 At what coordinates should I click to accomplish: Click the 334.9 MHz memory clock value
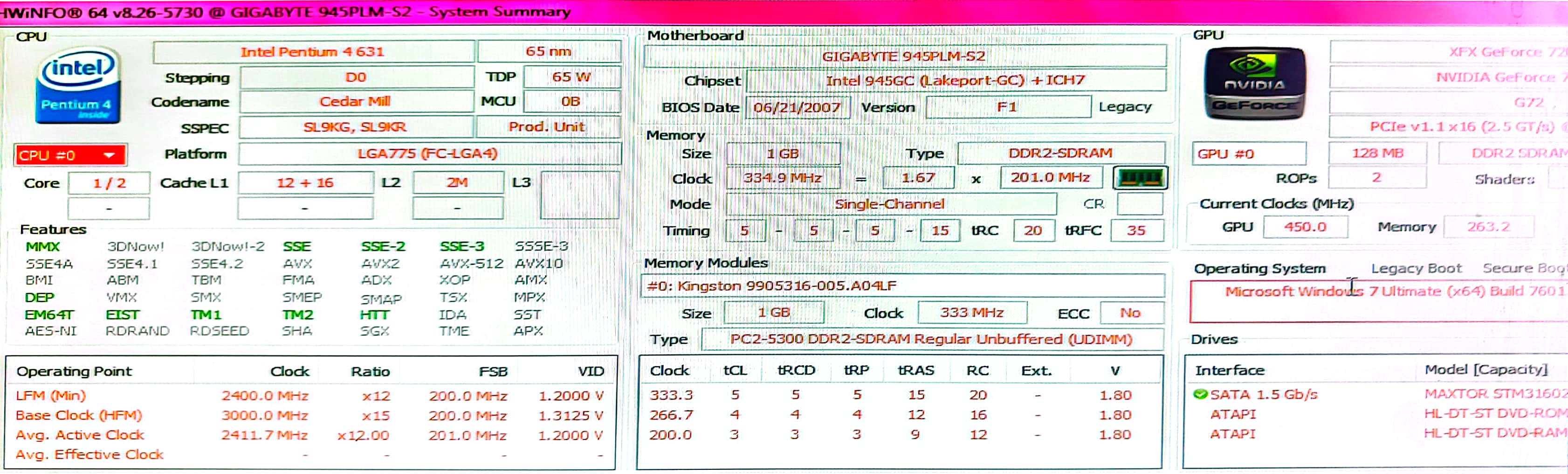click(783, 179)
